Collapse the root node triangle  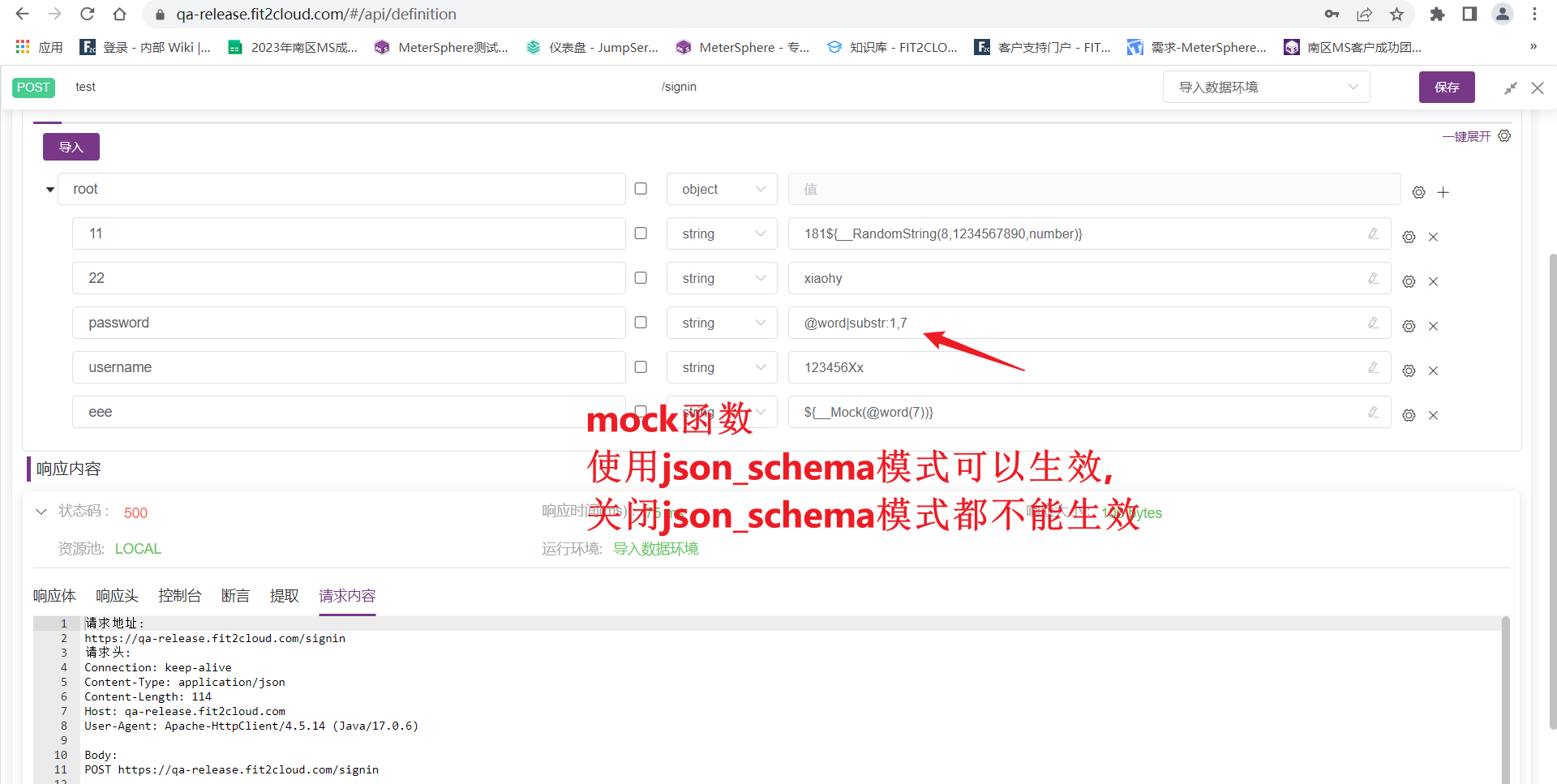pyautogui.click(x=49, y=189)
